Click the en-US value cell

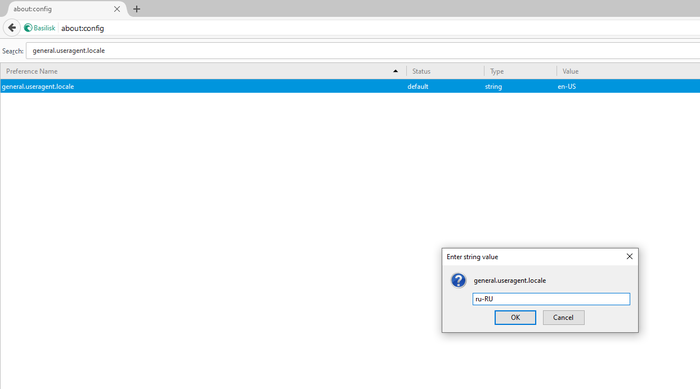pos(567,87)
